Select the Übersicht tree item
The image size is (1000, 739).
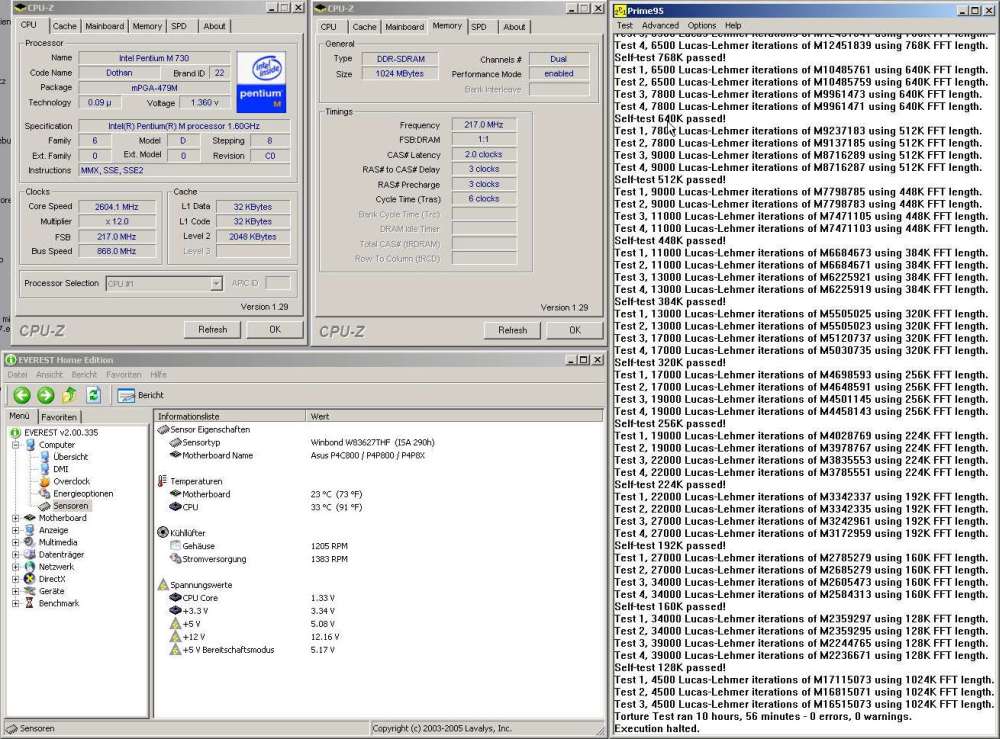coord(70,457)
